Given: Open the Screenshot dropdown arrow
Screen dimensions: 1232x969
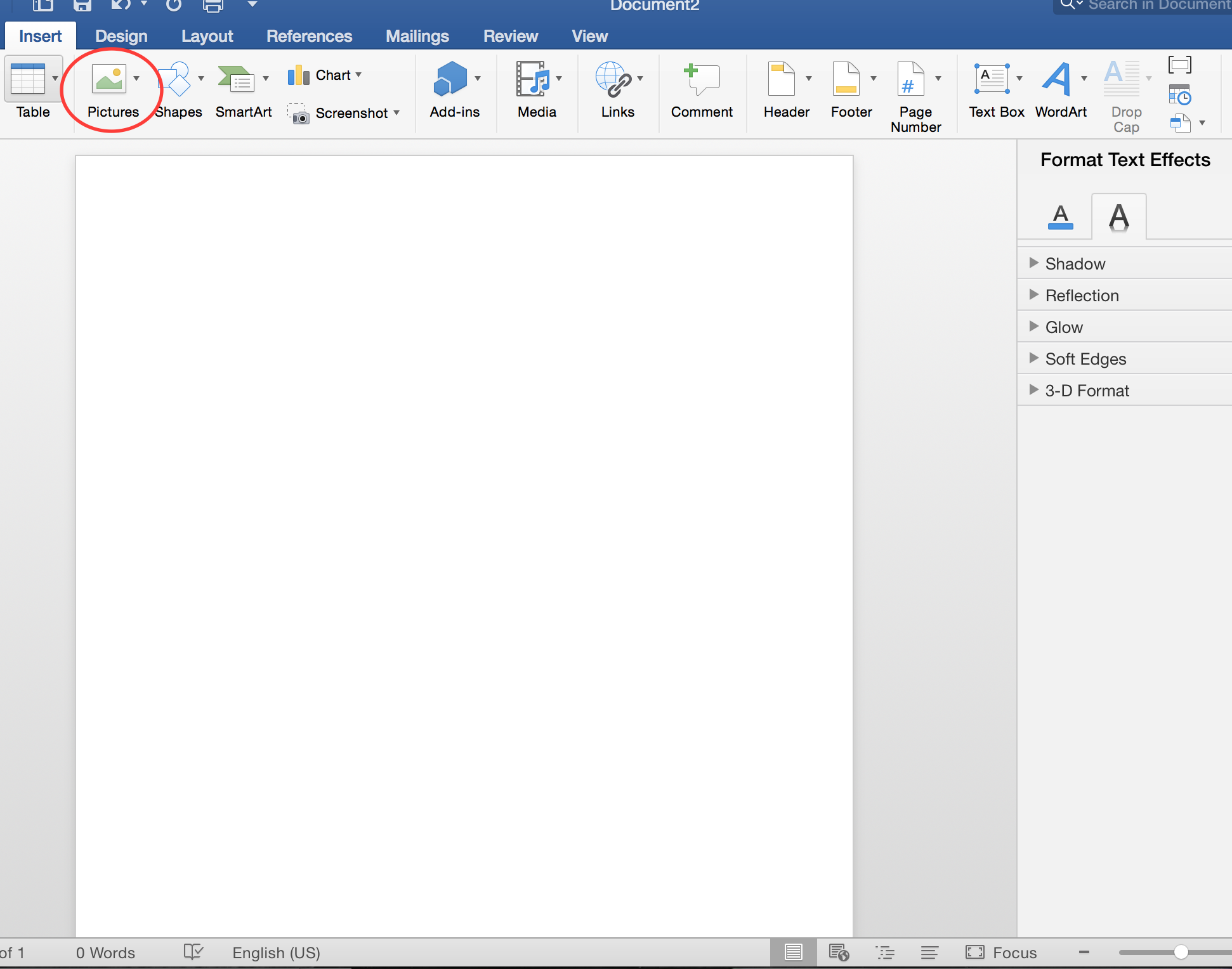Looking at the screenshot, I should click(396, 113).
